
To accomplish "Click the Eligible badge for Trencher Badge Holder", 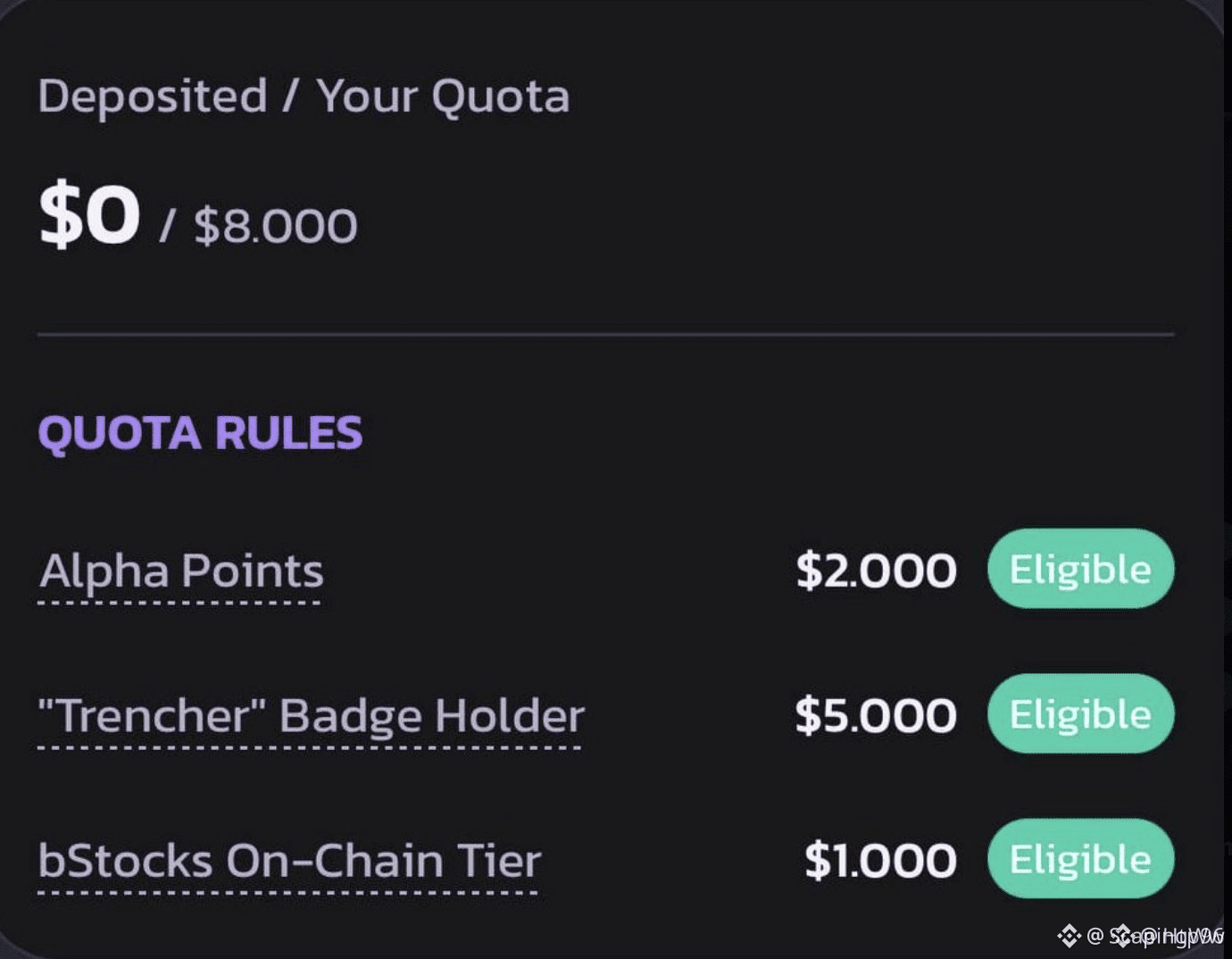I will point(1080,713).
